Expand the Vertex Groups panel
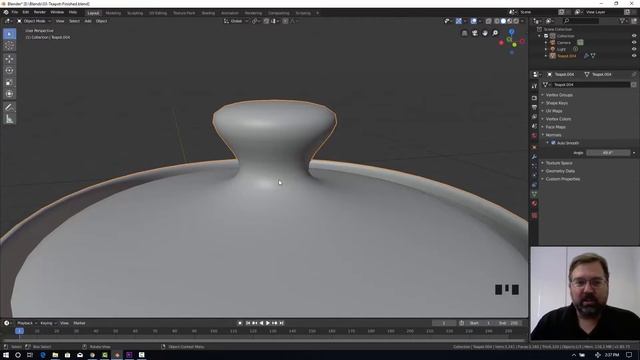Screen dimensions: 640x360 coord(559,95)
